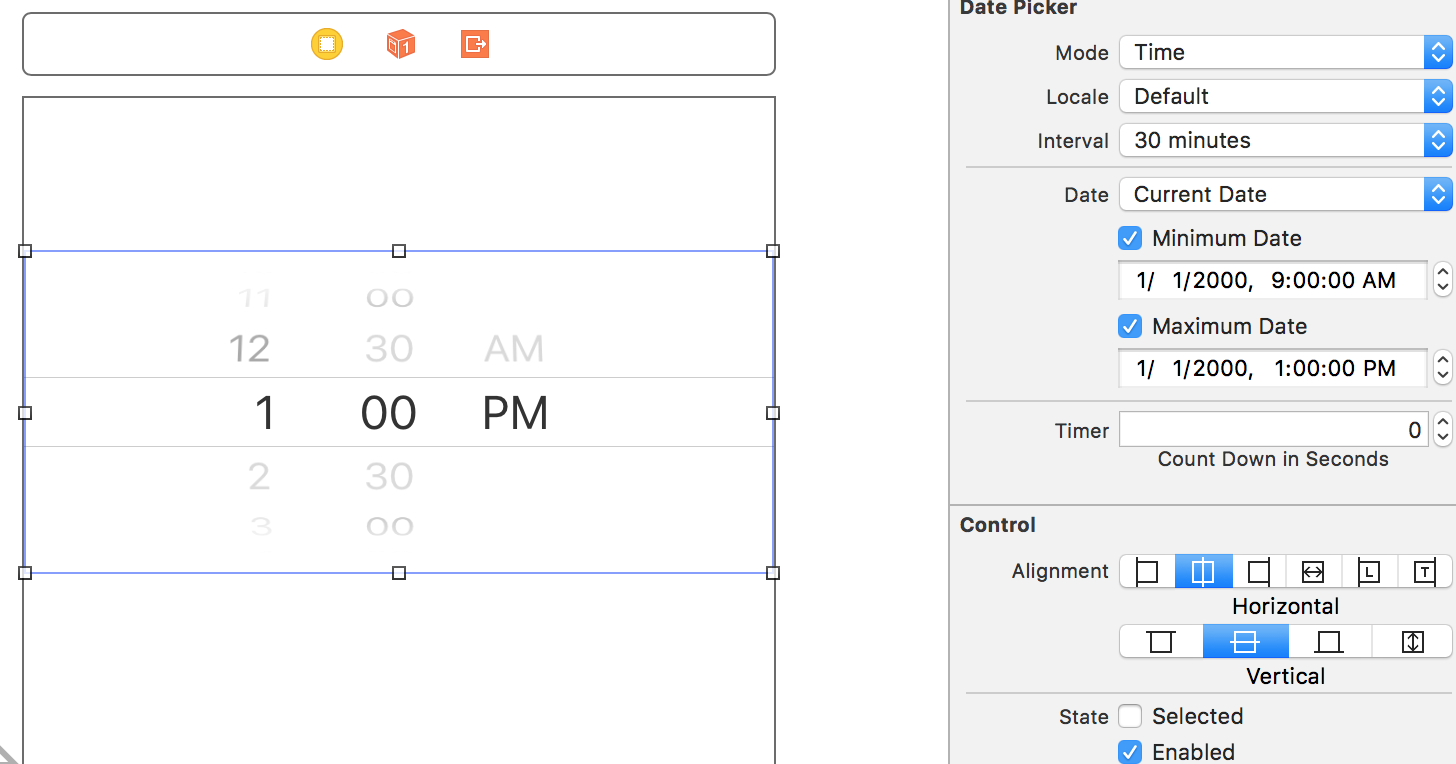Choose vertical fill alignment icon
Image resolution: width=1456 pixels, height=764 pixels.
[x=1412, y=642]
